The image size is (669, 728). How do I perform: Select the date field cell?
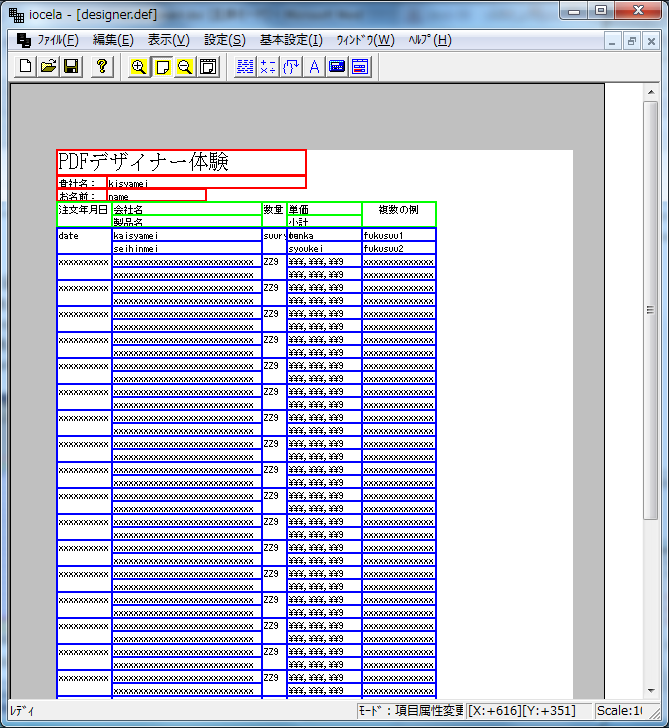click(84, 241)
